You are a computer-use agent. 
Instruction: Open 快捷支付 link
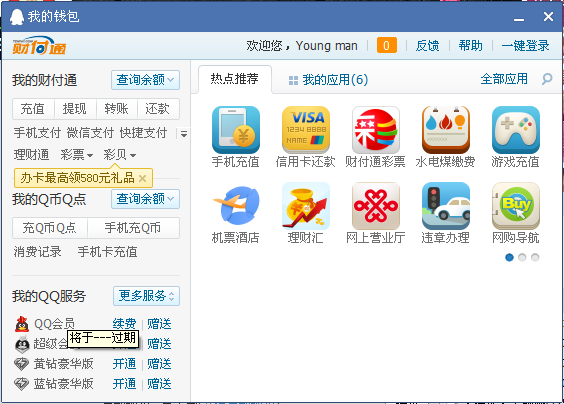click(143, 133)
